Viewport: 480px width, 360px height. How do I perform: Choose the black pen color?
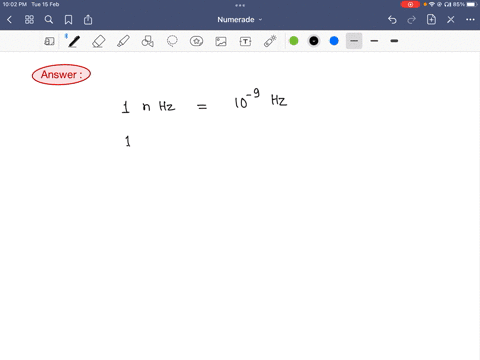point(314,41)
